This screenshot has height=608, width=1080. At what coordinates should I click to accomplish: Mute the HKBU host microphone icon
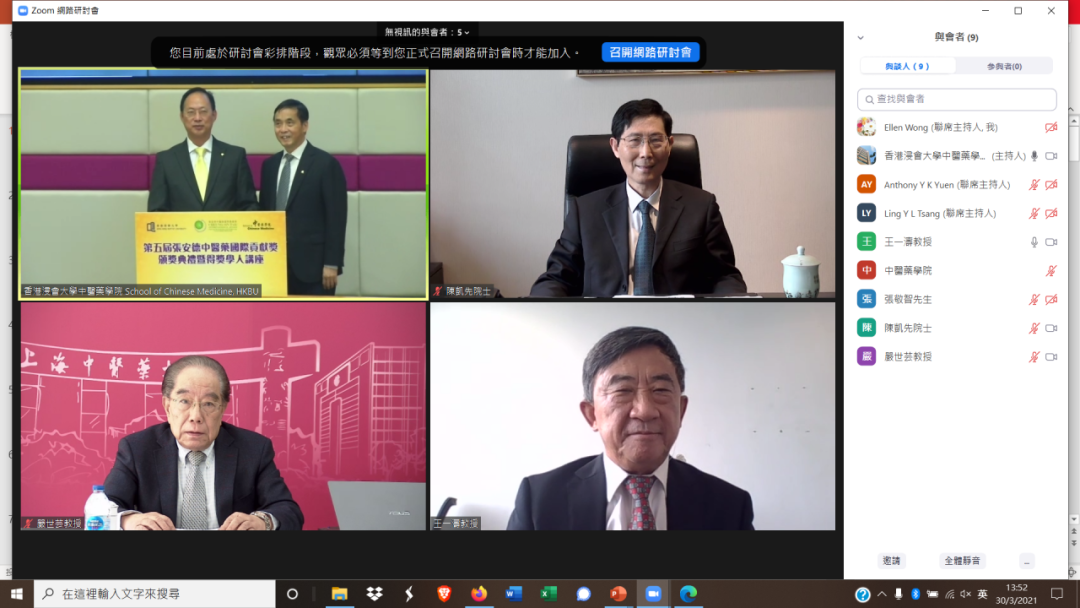coord(1035,156)
